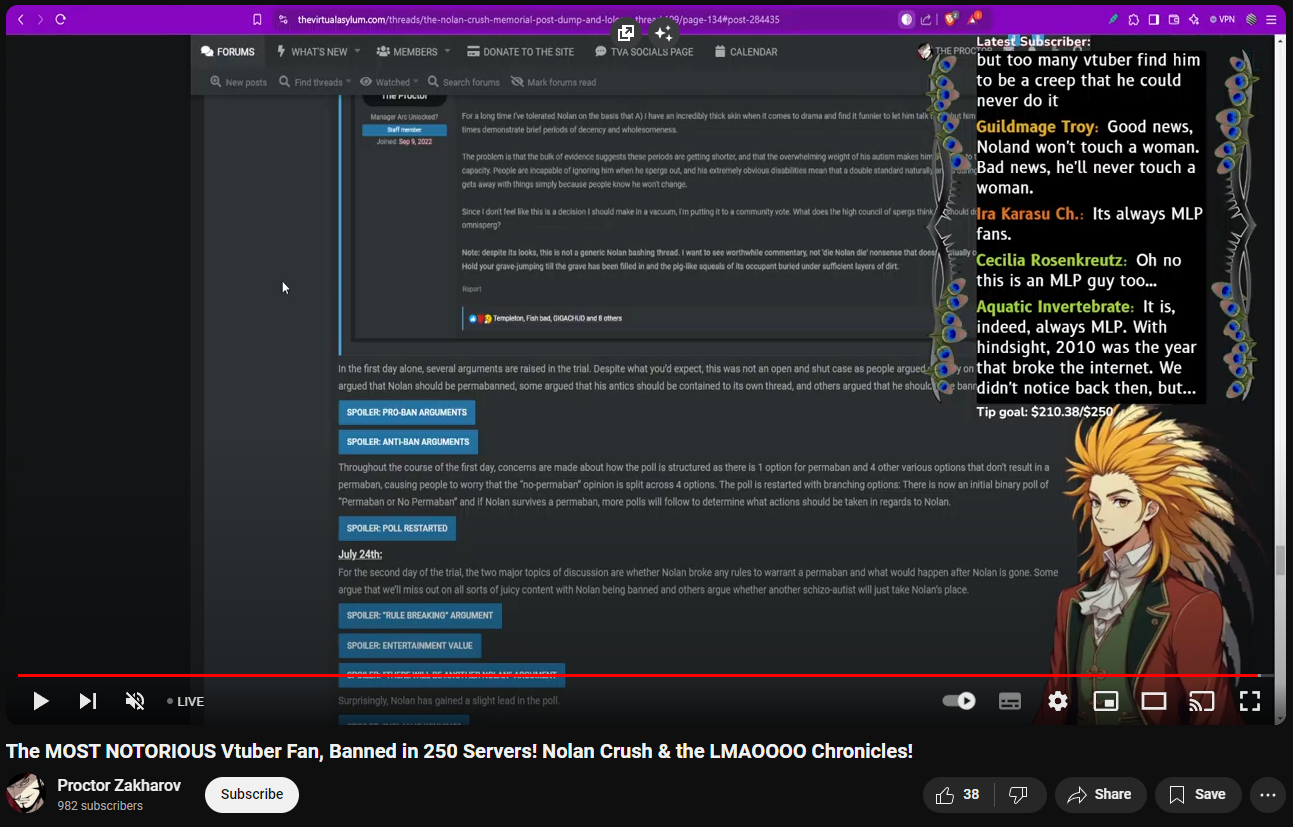Click picture-in-picture overlay icon at top

[x=626, y=33]
